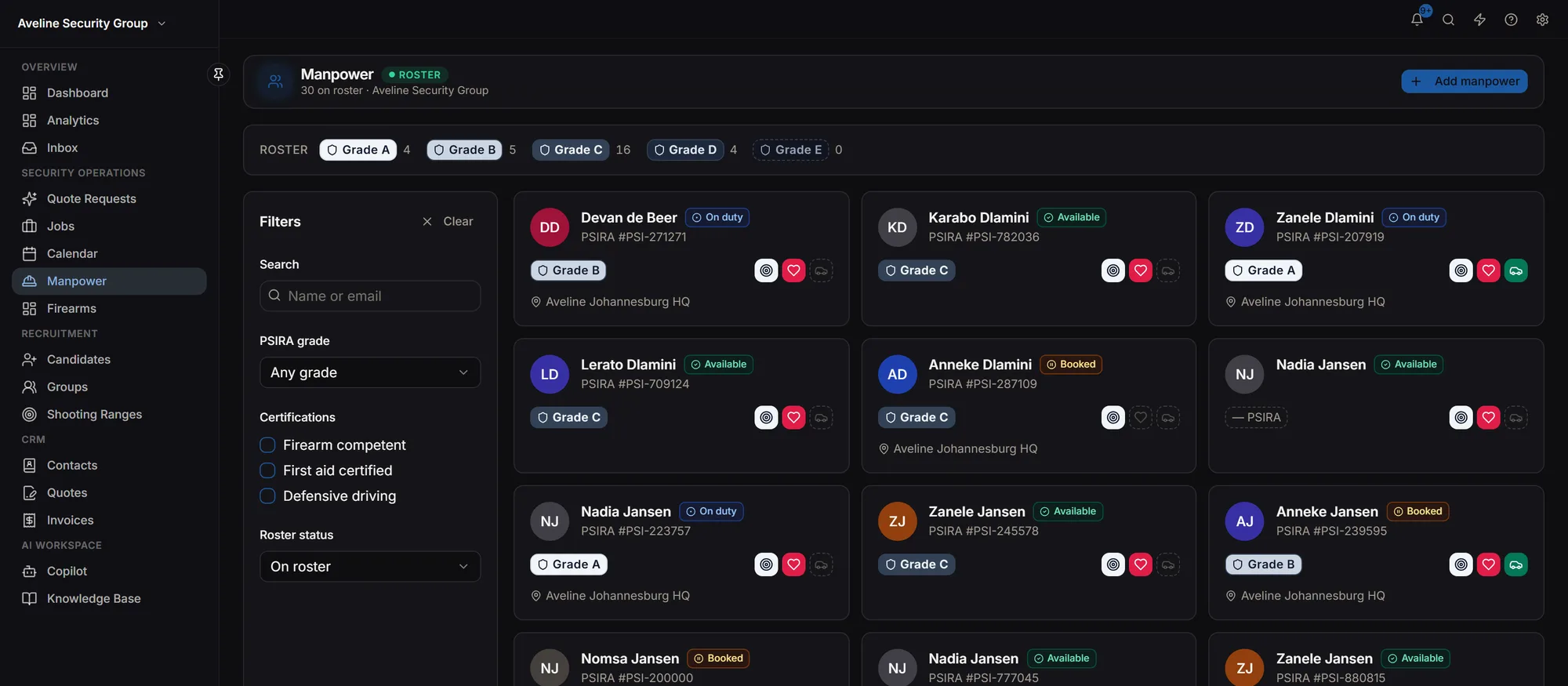Toggle the Grade C roster chip
This screenshot has width=1568, height=686.
[571, 150]
